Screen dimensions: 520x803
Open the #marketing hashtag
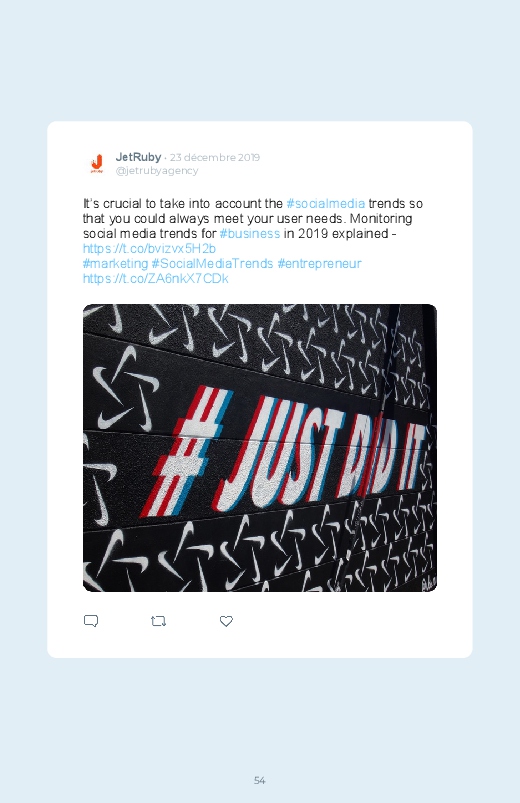tap(115, 264)
